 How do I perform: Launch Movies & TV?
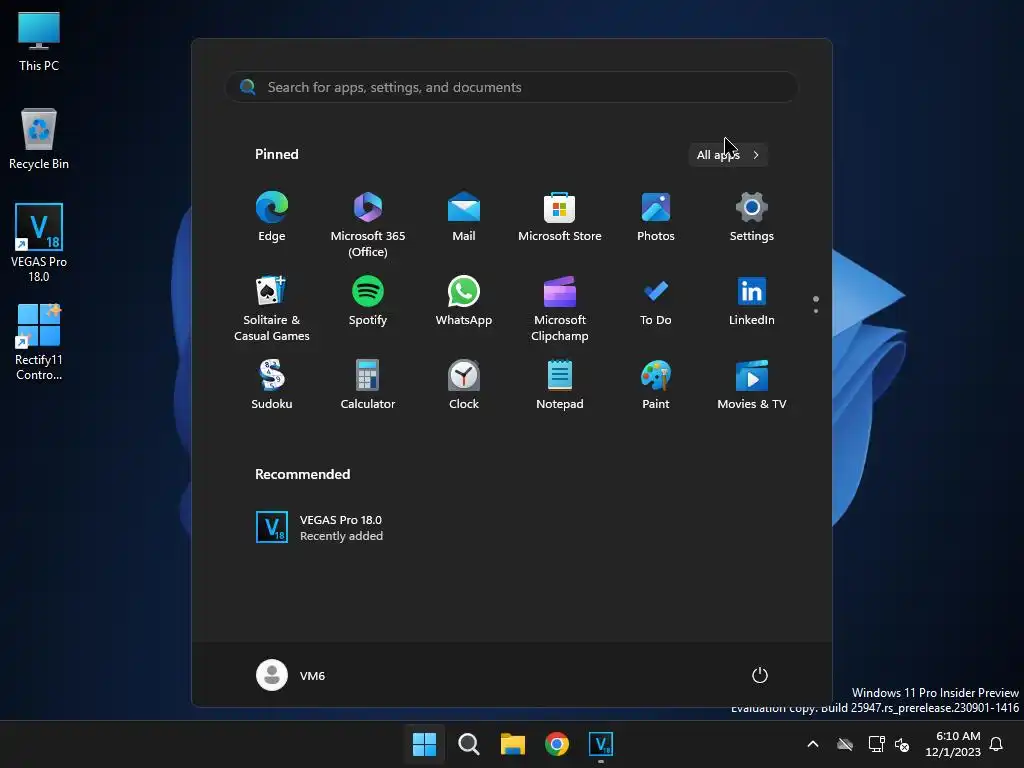[x=752, y=385]
